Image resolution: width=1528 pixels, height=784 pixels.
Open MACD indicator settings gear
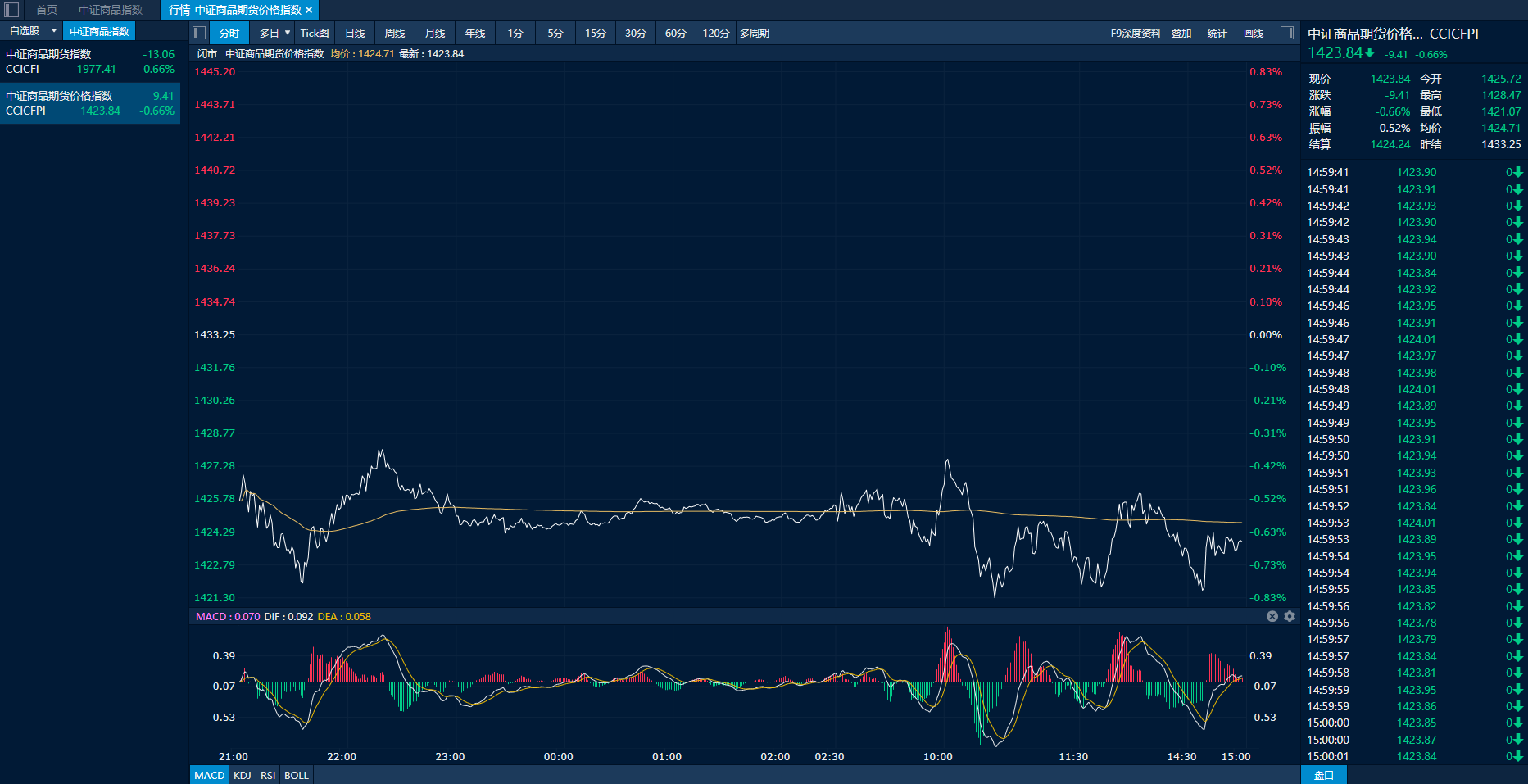pyautogui.click(x=1290, y=616)
